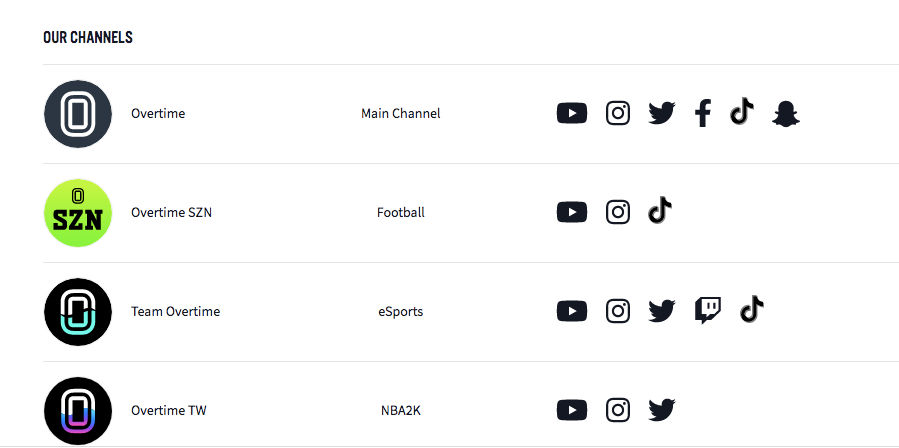
Task: Click Overtime TW Twitter icon
Action: point(661,410)
